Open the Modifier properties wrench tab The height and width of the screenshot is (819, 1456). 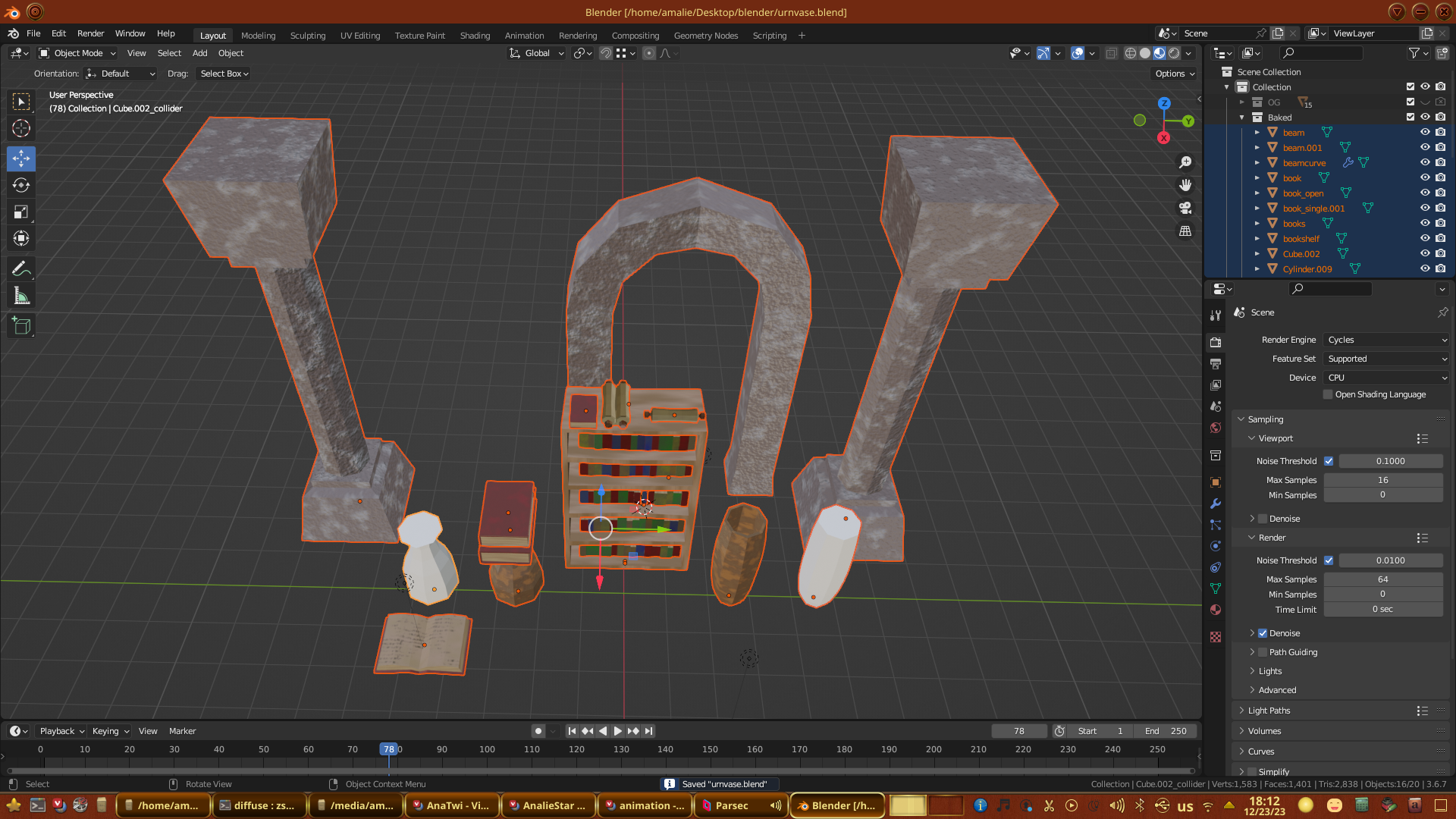[x=1216, y=504]
